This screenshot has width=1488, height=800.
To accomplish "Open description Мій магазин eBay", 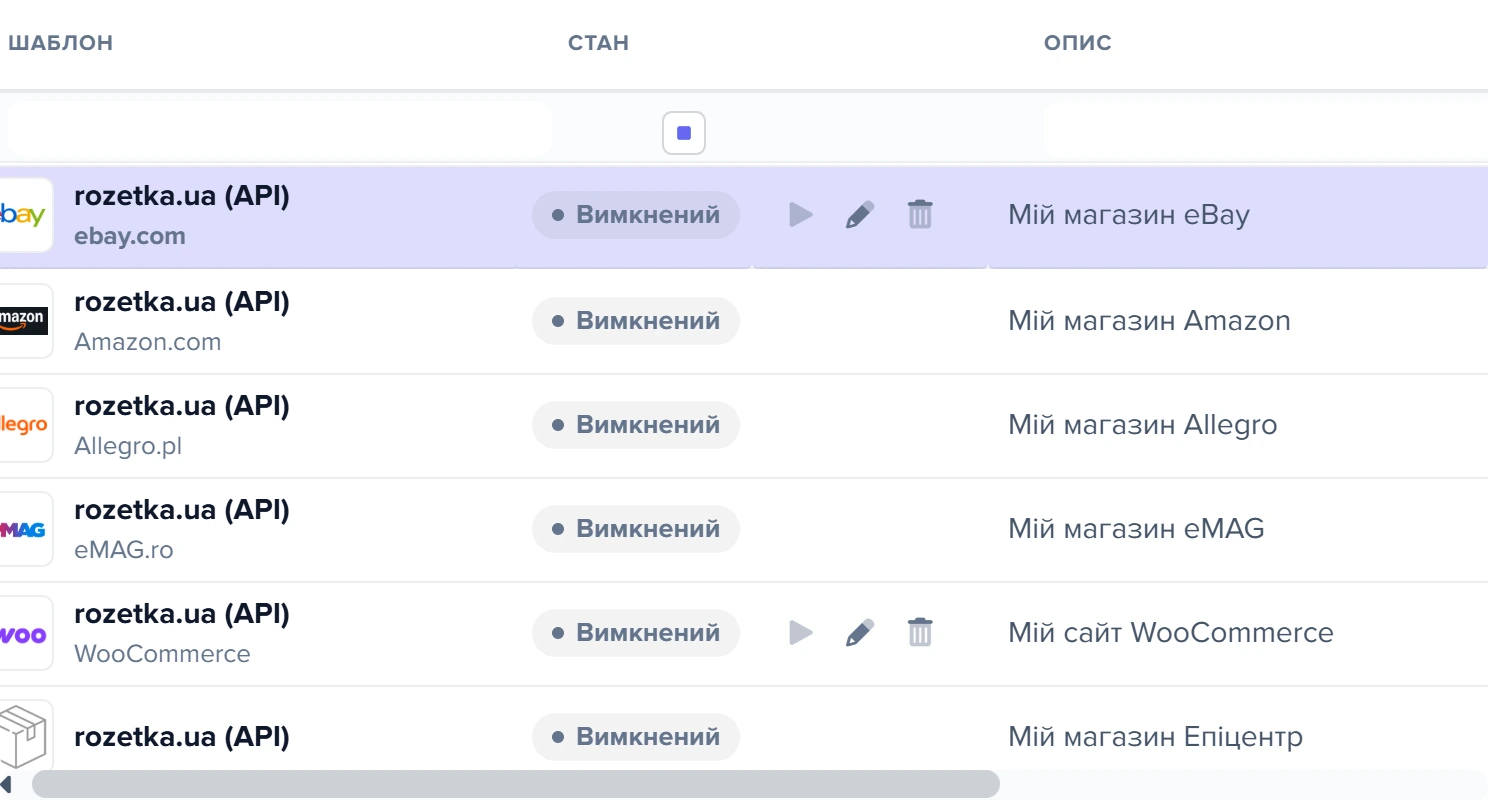I will (1129, 215).
